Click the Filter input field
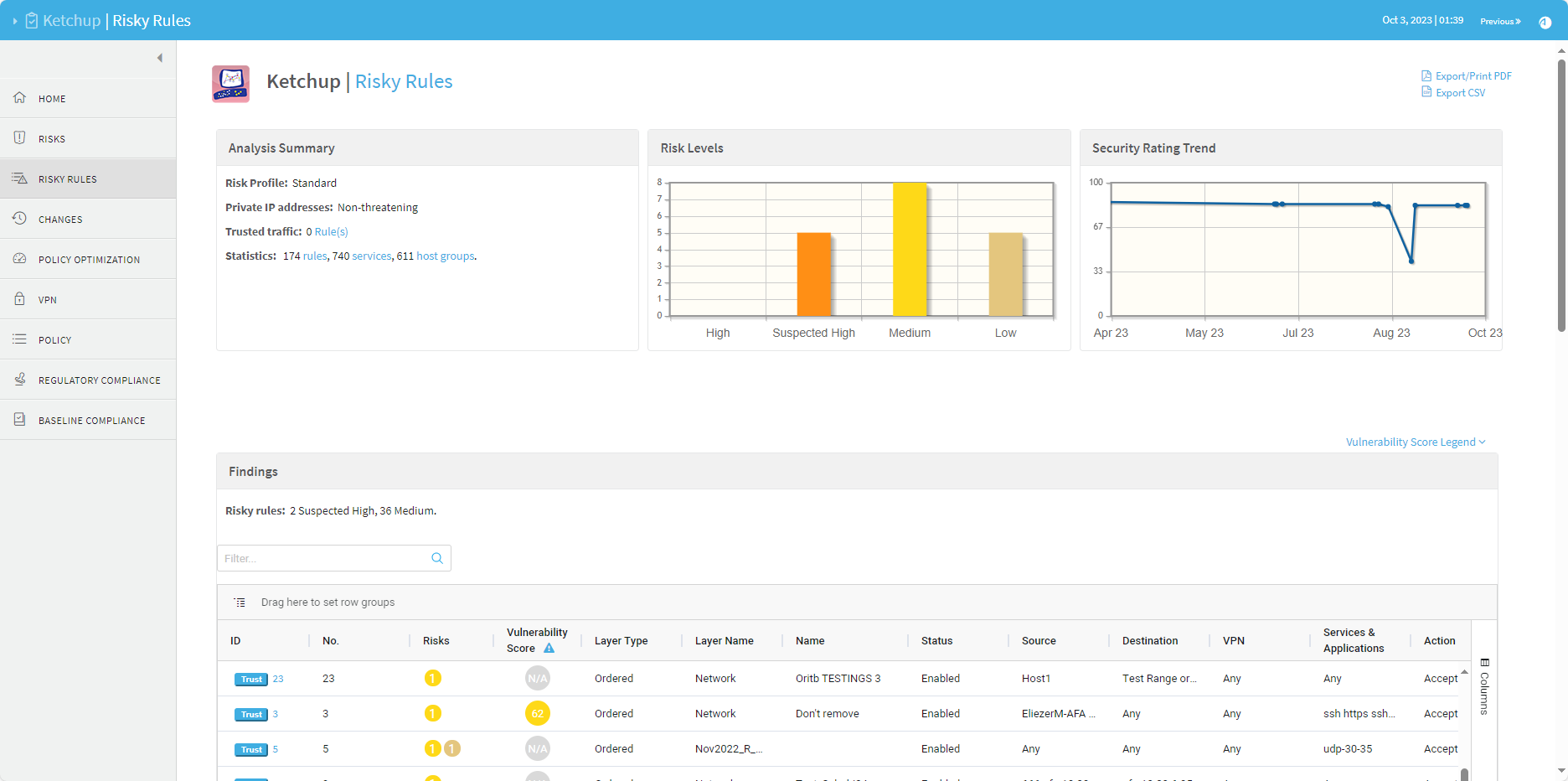 point(323,558)
